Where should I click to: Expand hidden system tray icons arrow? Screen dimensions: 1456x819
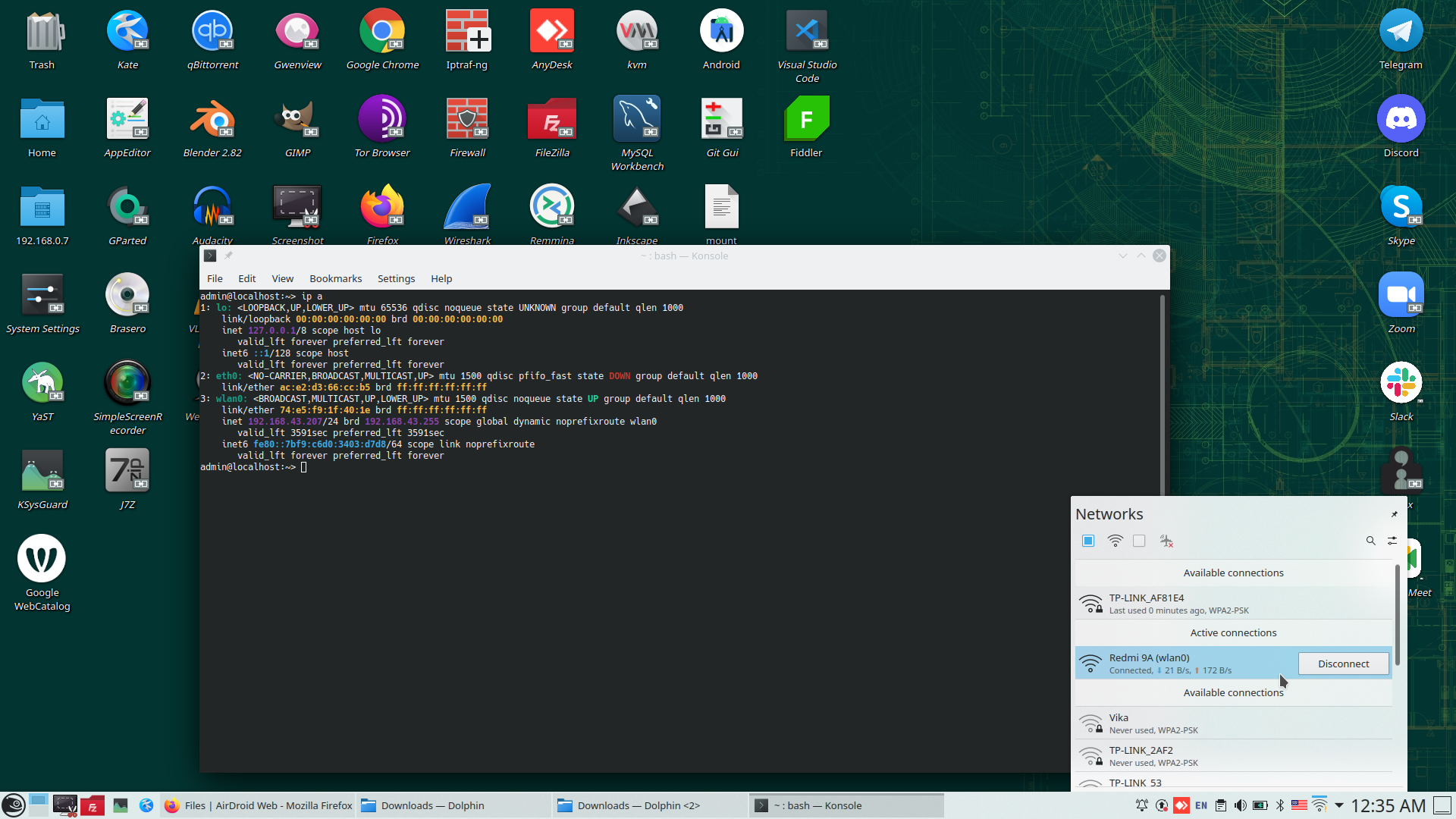point(1338,805)
